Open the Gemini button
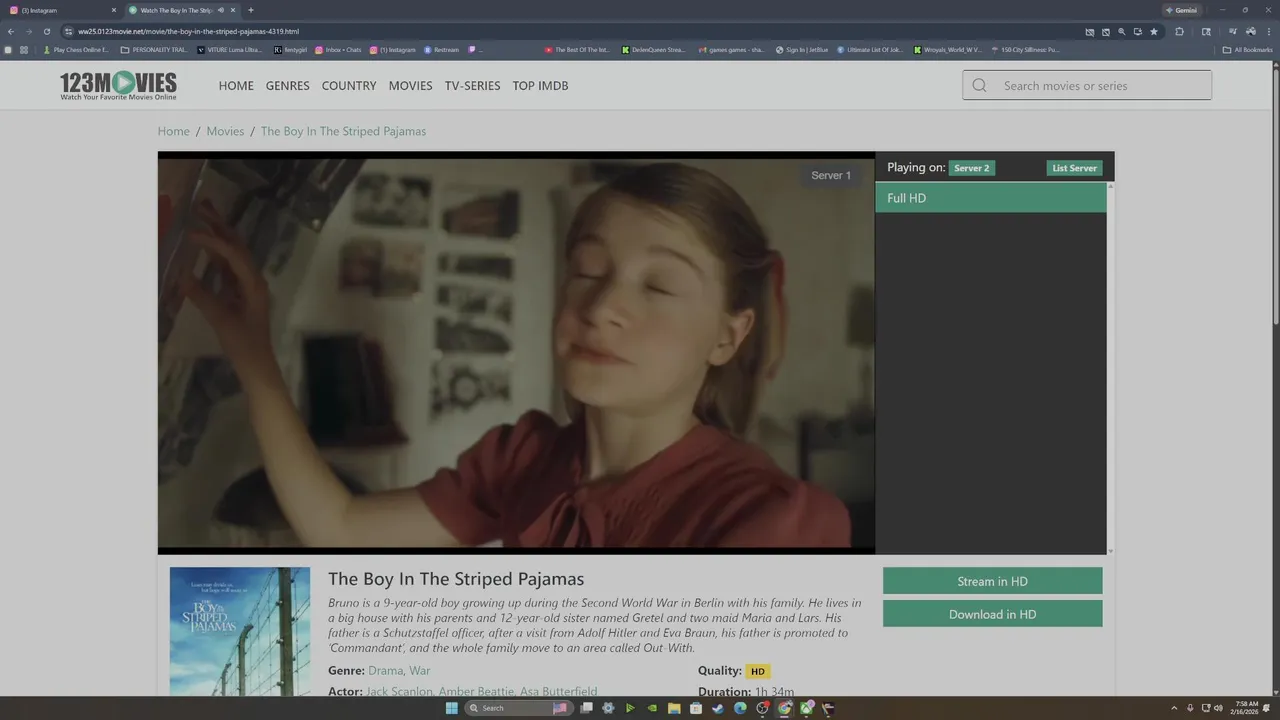 pyautogui.click(x=1181, y=10)
